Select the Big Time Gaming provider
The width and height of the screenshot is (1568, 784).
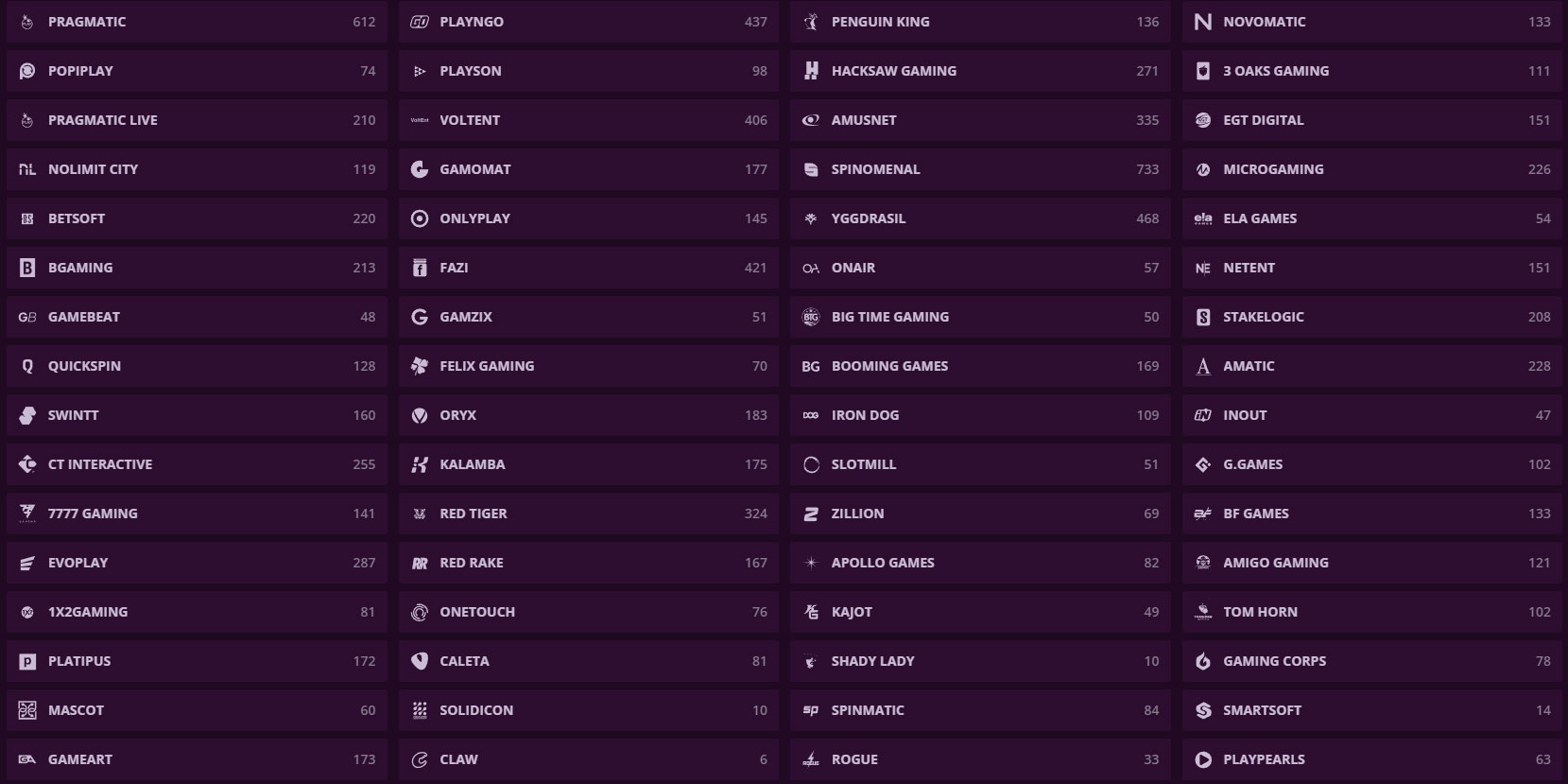pyautogui.click(x=980, y=317)
